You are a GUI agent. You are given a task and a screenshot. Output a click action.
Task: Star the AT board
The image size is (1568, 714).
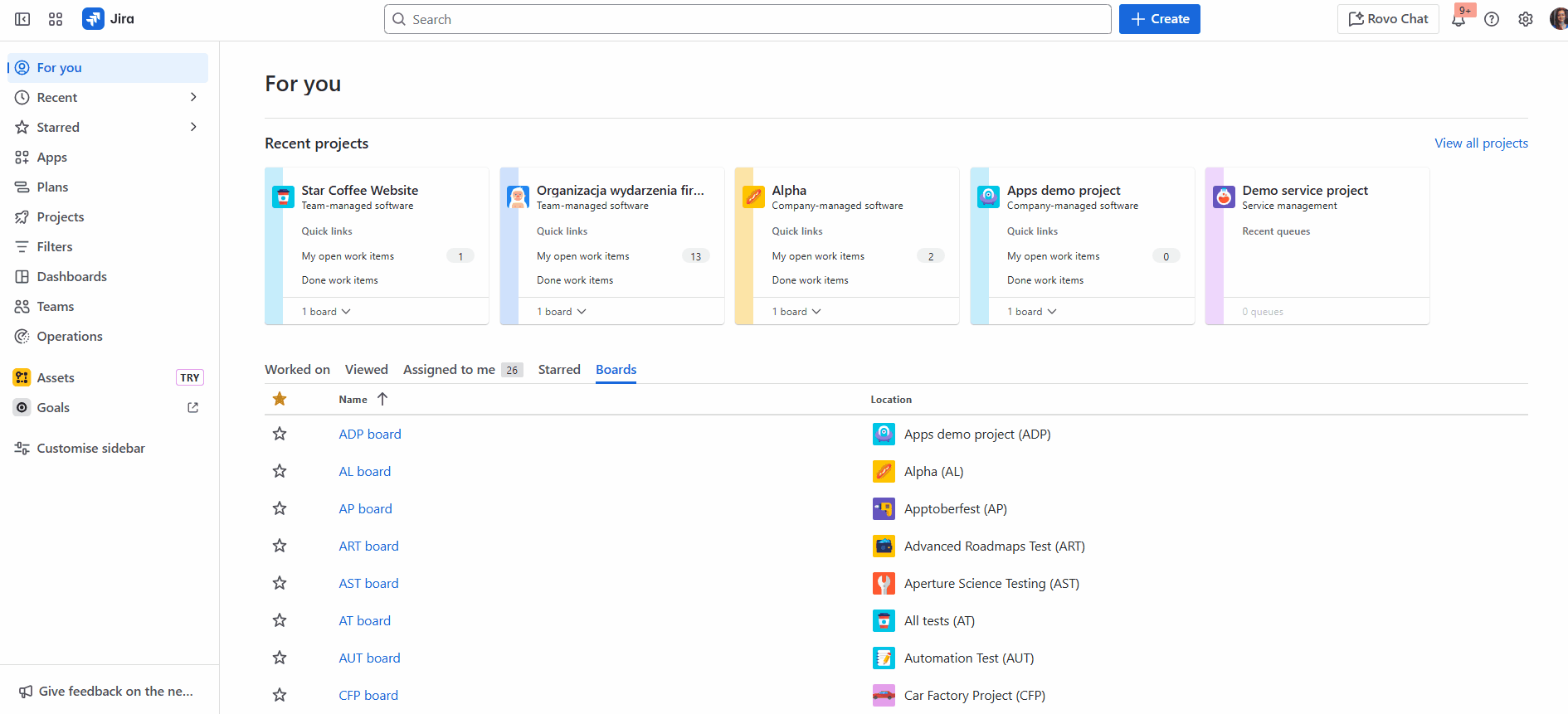(x=280, y=620)
